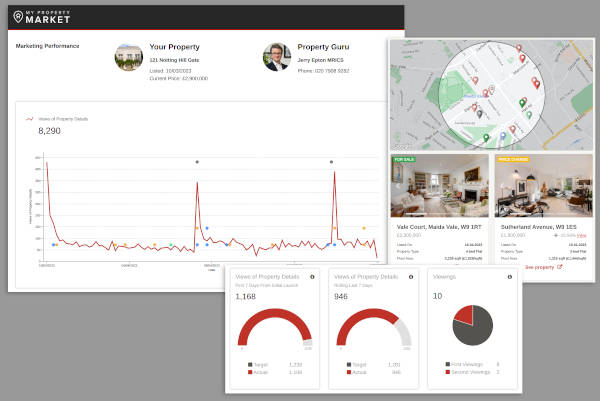Screen dimensions: 600x401
Task: Click dark marker above the middle chart spike
Action: click(x=197, y=162)
